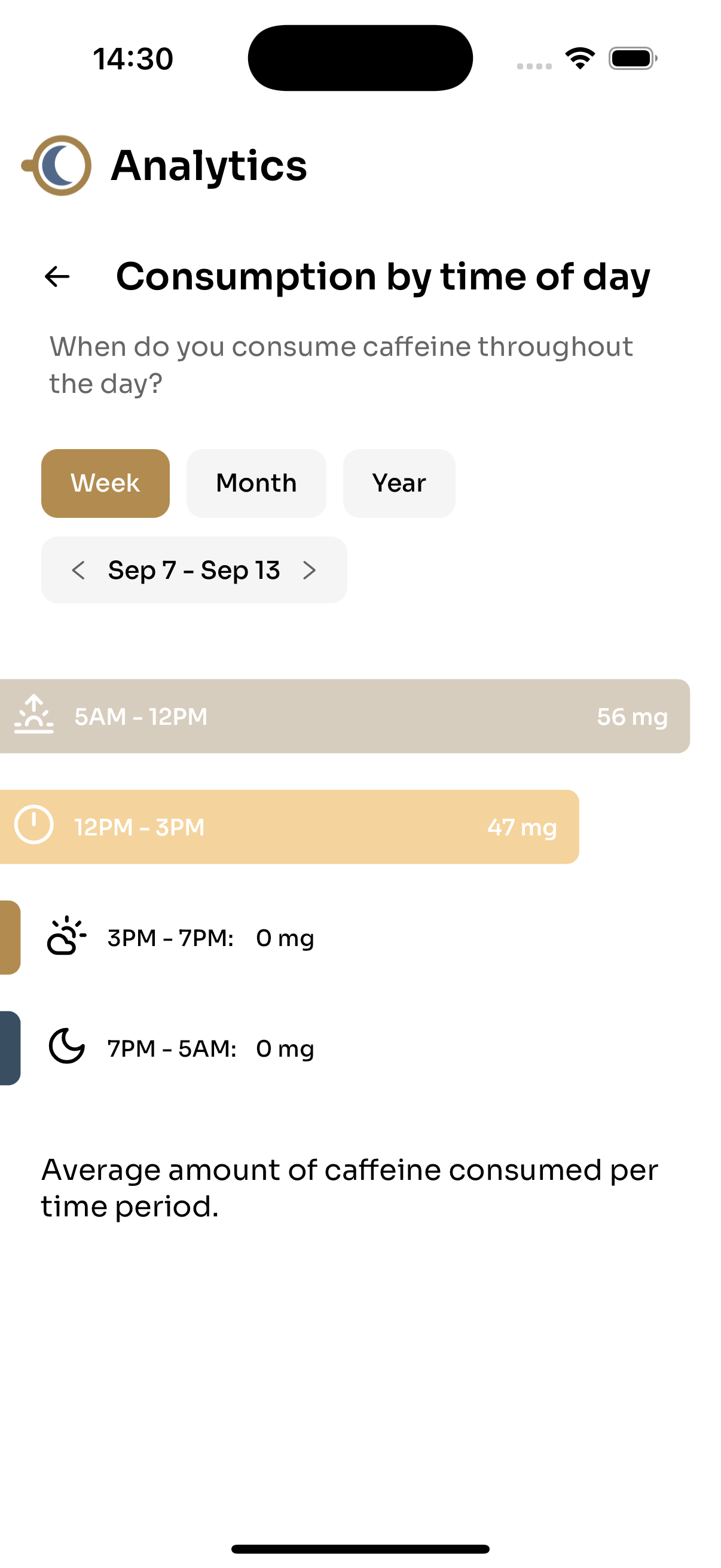721x1568 pixels.
Task: Tap the cloudy sun afternoon icon
Action: [66, 935]
